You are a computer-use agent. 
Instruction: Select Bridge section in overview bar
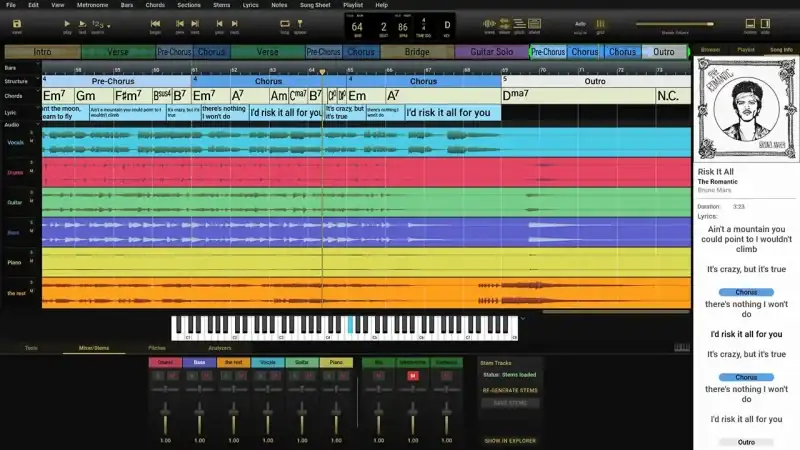point(417,52)
